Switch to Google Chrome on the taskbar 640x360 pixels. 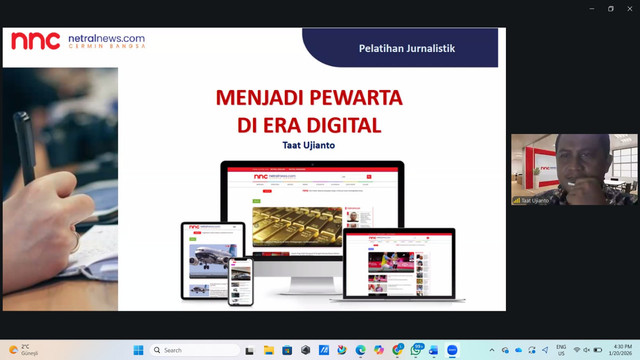(397, 350)
